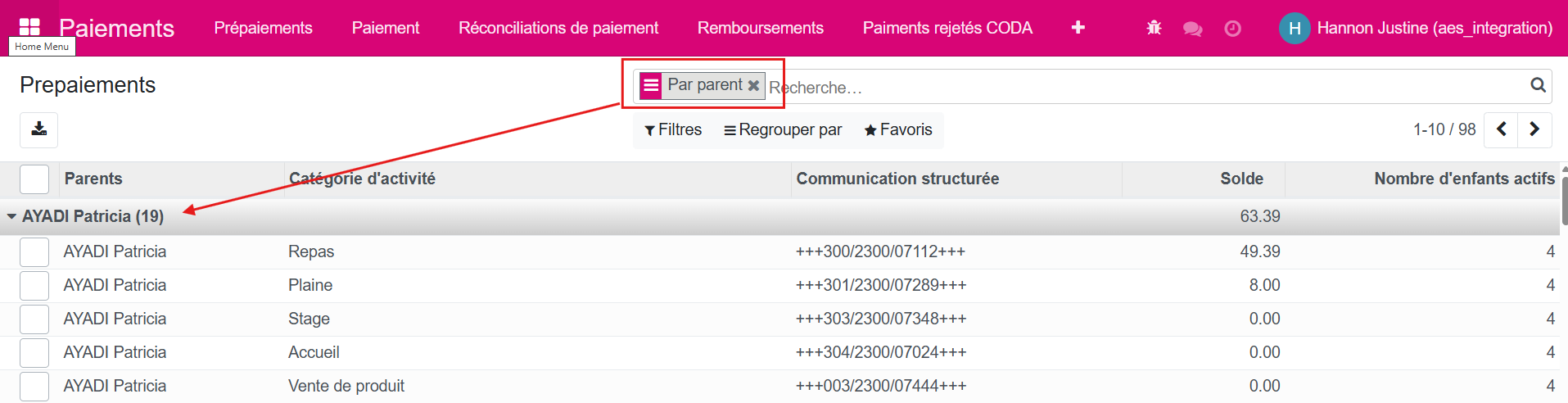The height and width of the screenshot is (403, 1568).
Task: Click the balance value 49.39
Action: click(1260, 251)
